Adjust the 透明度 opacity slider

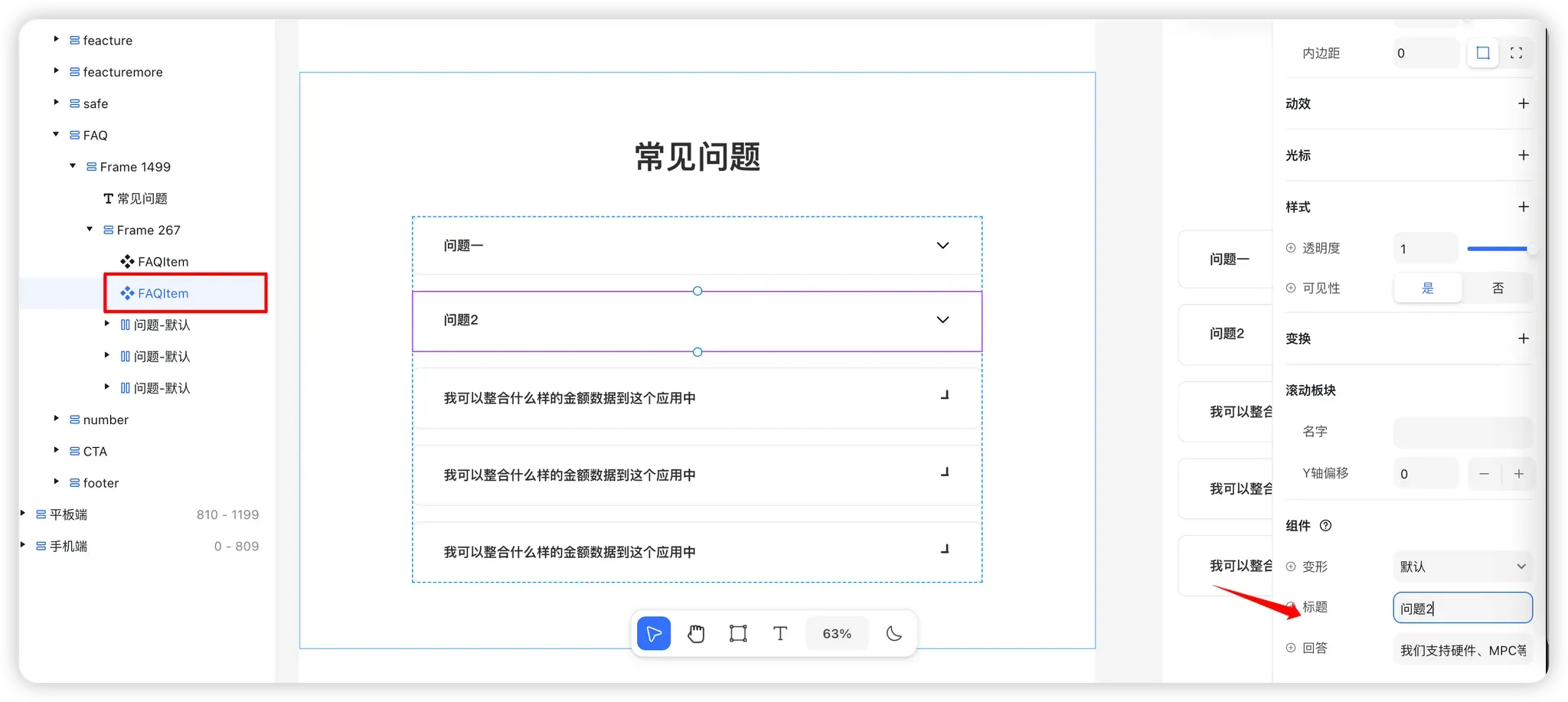[1498, 249]
